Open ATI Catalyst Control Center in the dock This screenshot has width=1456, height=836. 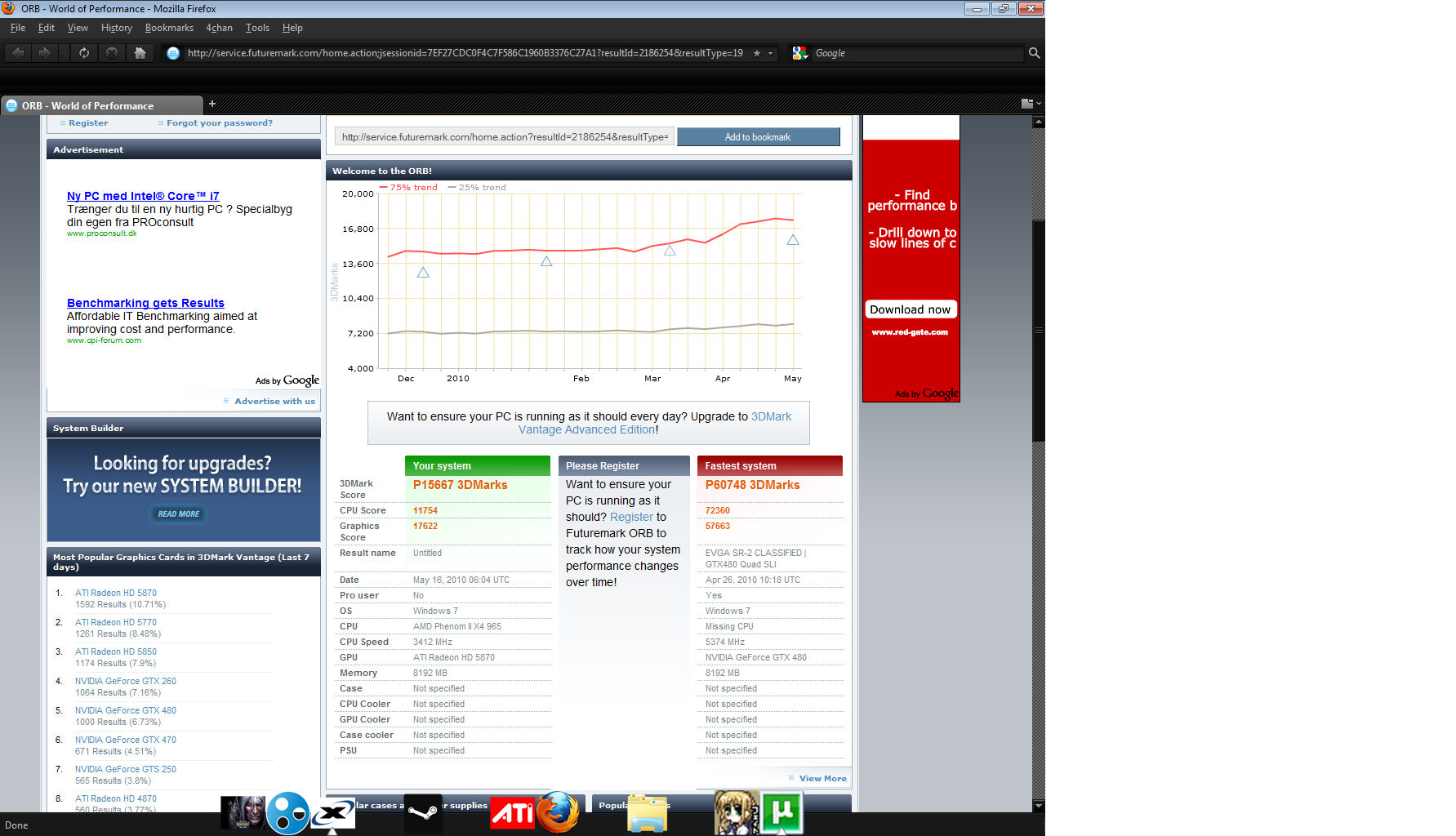[513, 813]
